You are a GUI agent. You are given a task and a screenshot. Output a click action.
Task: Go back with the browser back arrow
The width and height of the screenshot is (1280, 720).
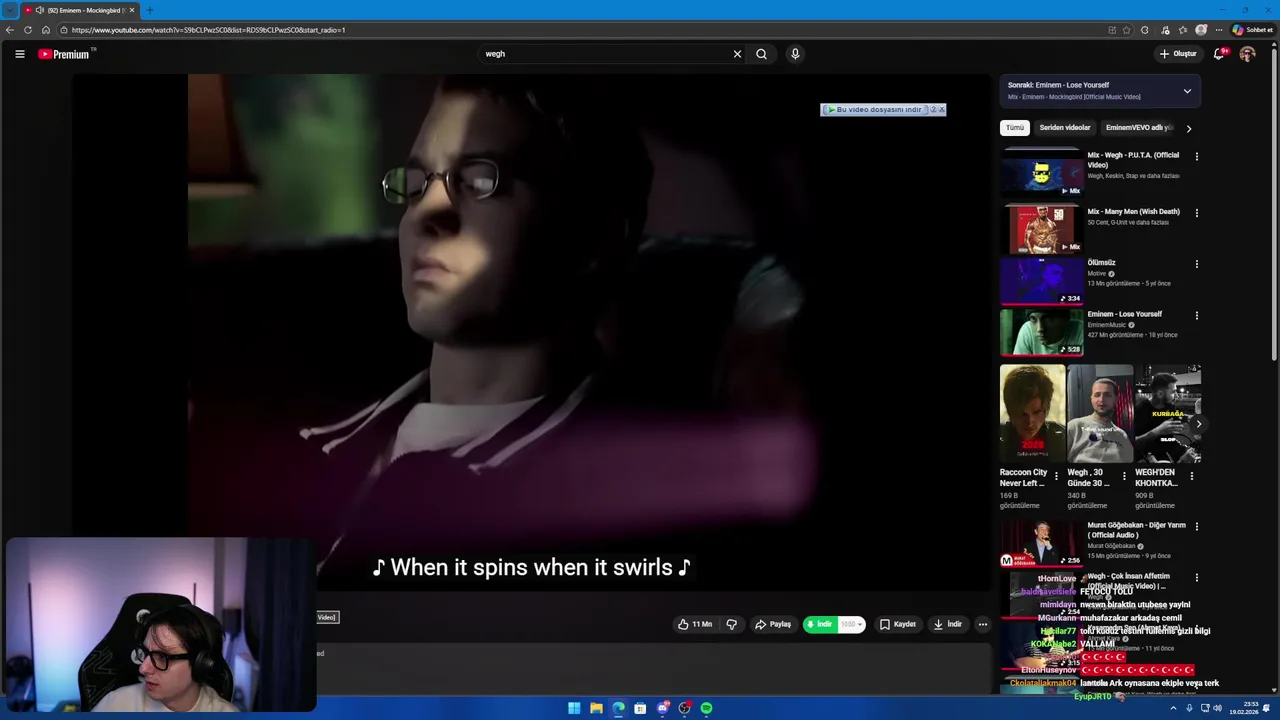[10, 30]
